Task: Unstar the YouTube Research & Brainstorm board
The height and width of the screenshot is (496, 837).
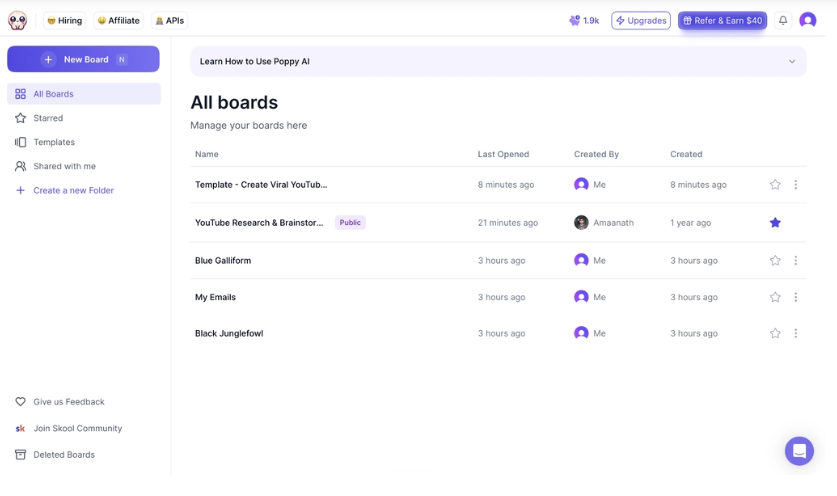Action: click(775, 223)
